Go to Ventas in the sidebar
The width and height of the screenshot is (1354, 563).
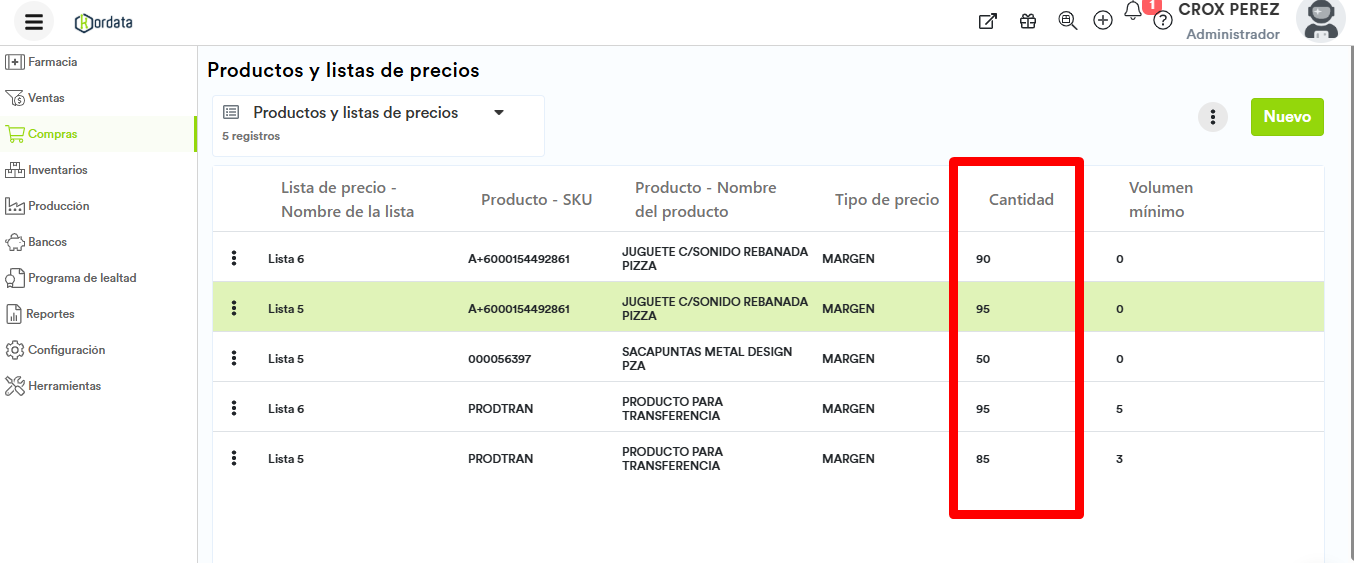(46, 98)
